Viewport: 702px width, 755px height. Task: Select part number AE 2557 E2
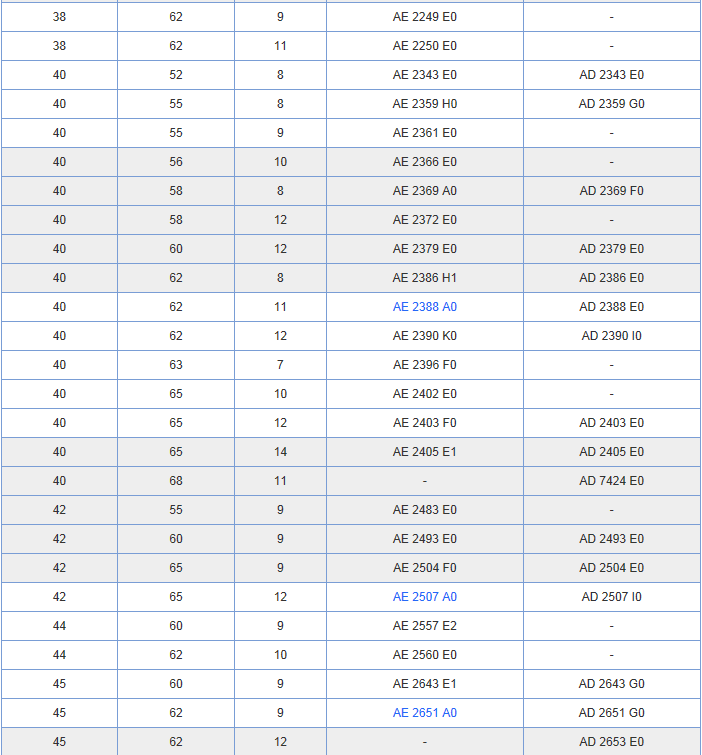[424, 626]
